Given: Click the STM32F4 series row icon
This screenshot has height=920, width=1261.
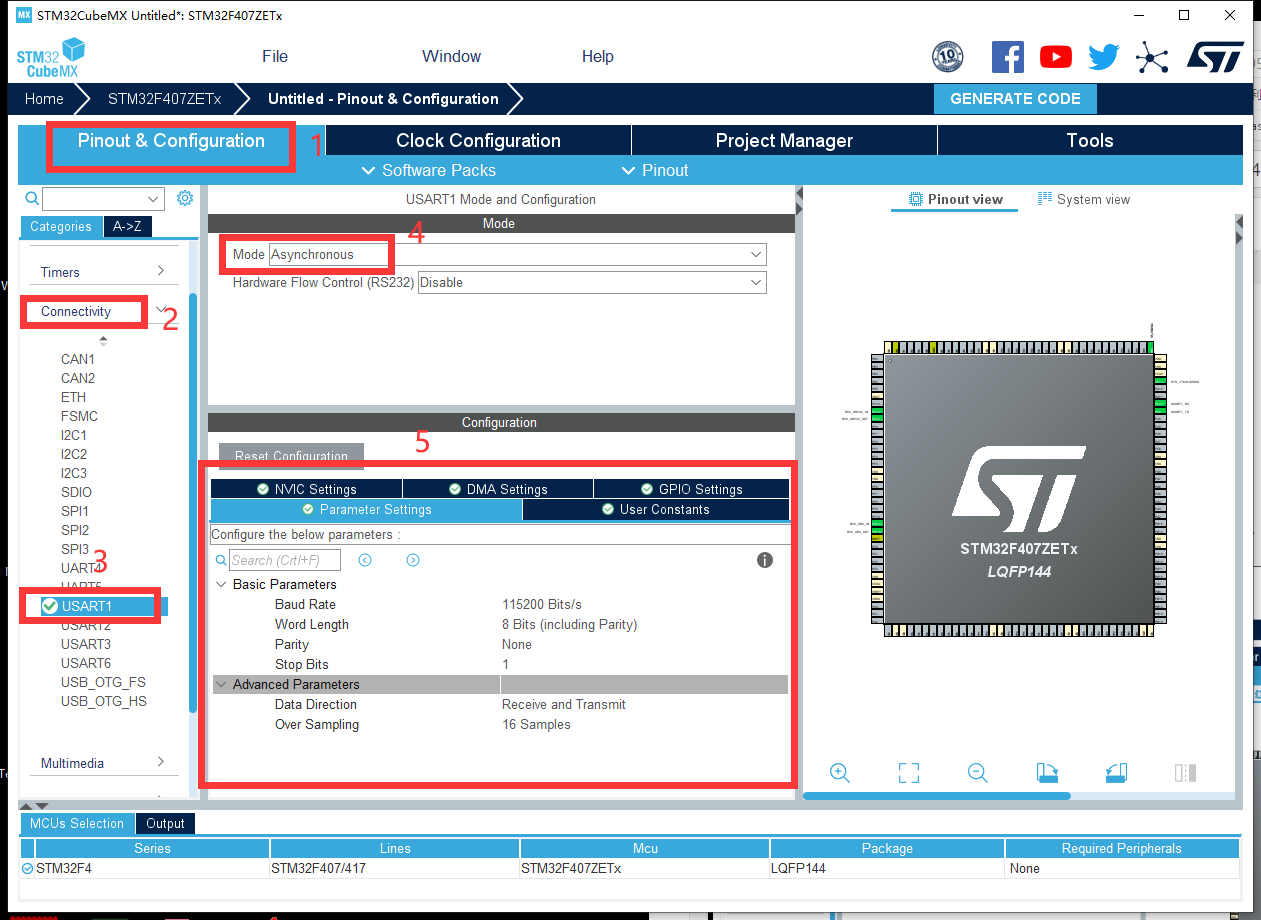Looking at the screenshot, I should tap(27, 868).
